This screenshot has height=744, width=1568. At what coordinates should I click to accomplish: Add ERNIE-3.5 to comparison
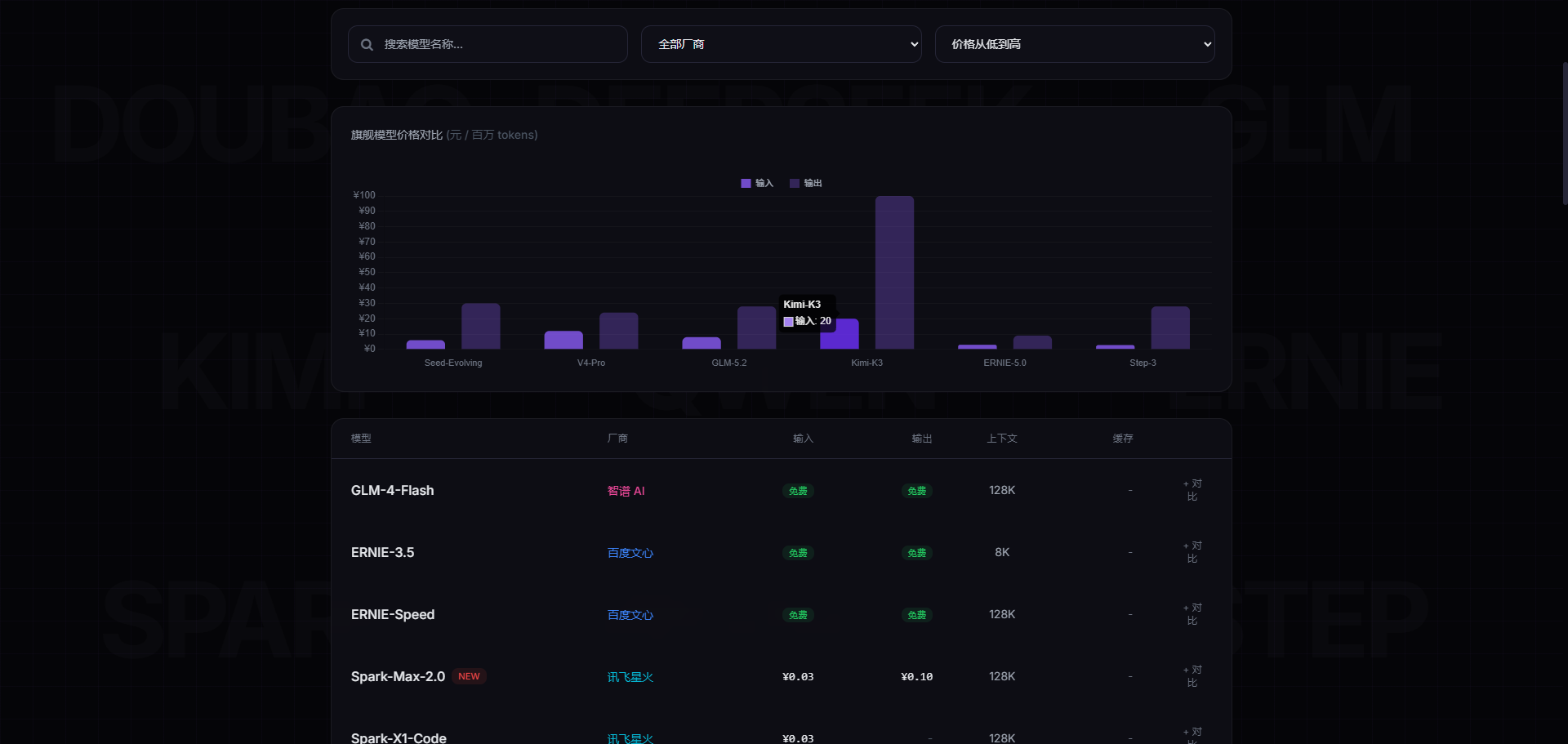1192,552
